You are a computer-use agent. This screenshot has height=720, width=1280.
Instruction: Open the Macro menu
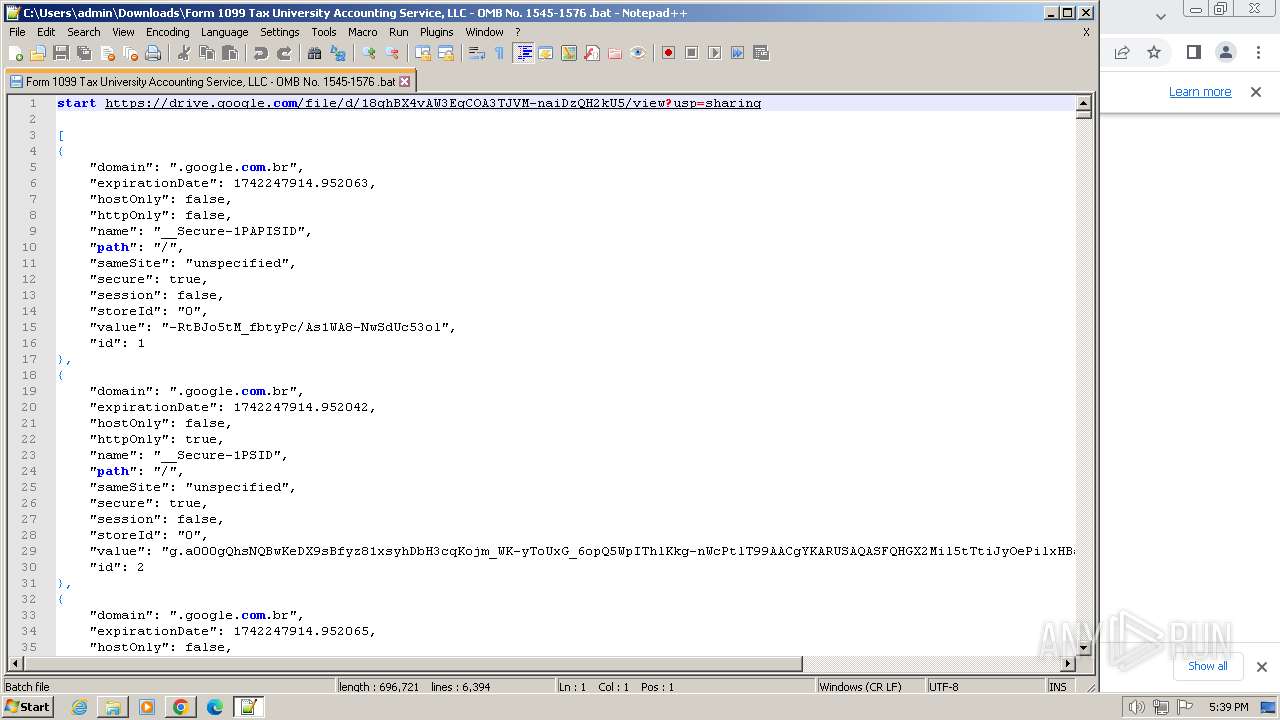[363, 32]
